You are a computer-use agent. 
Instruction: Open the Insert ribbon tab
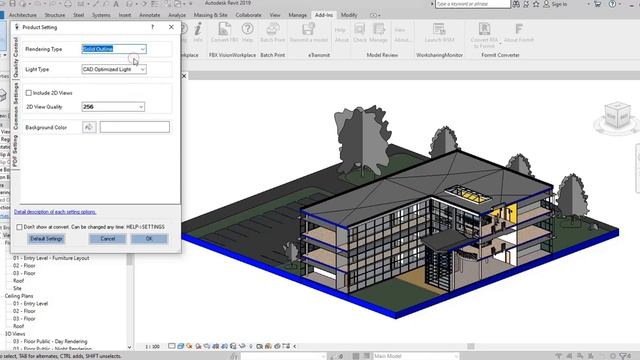click(124, 15)
